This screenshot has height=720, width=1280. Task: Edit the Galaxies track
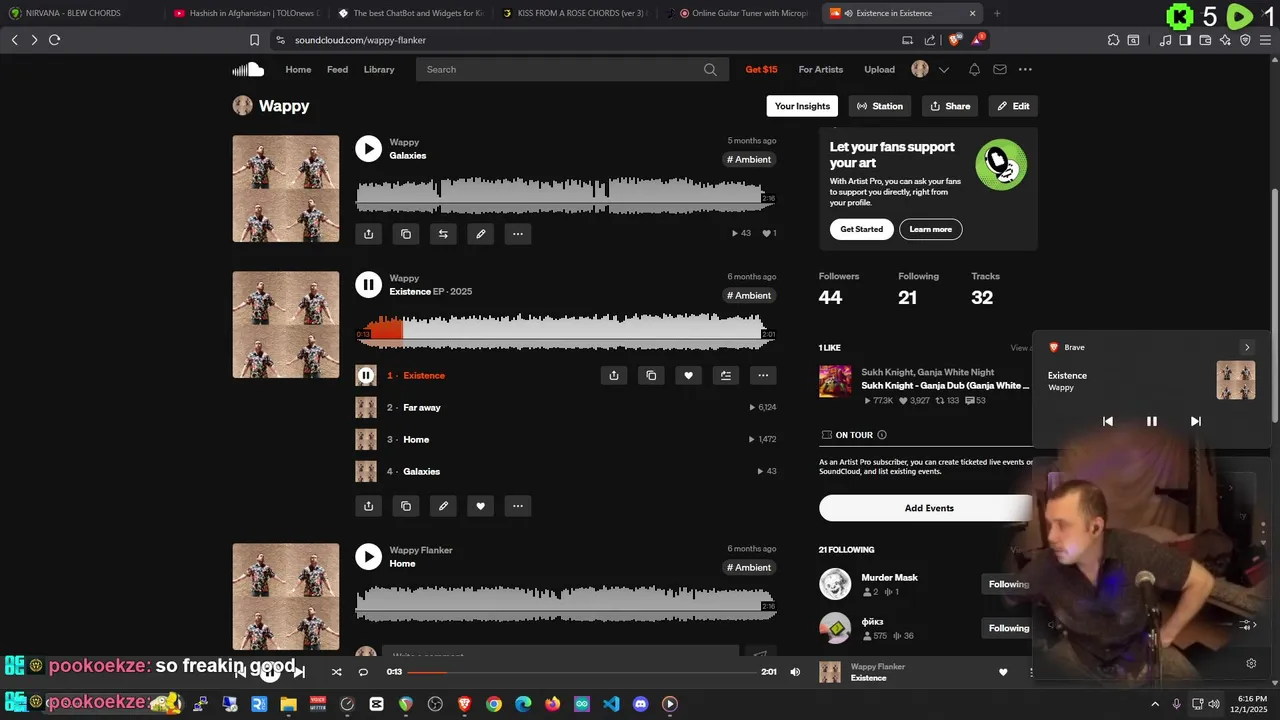[480, 234]
